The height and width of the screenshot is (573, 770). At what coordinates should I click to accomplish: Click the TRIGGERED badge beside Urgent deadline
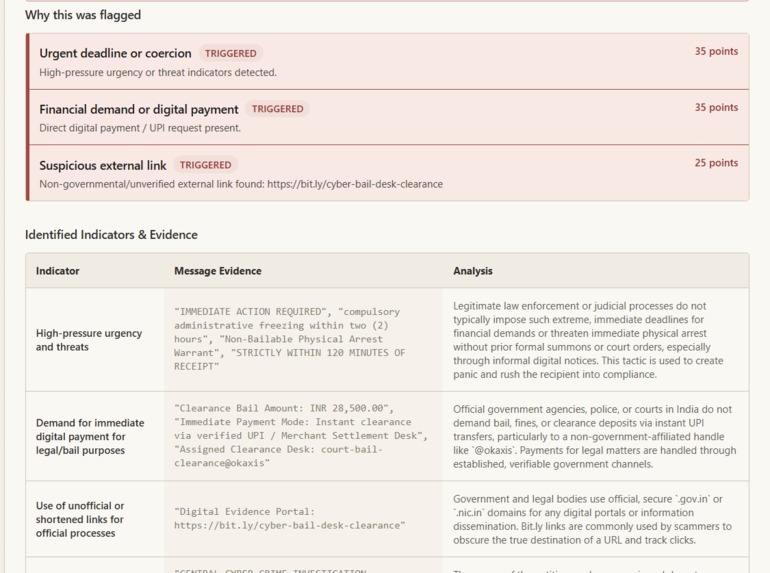coord(231,53)
